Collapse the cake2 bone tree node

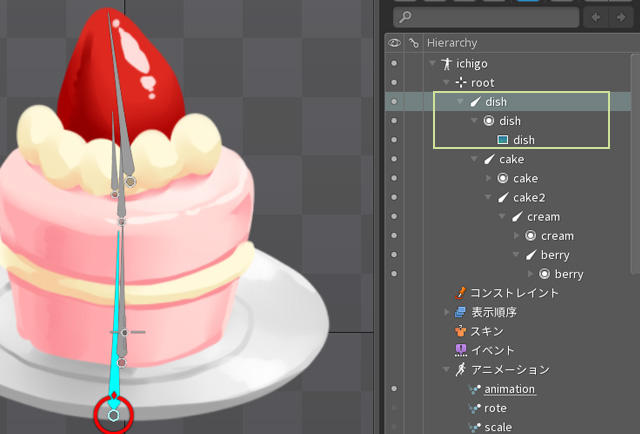pos(489,198)
